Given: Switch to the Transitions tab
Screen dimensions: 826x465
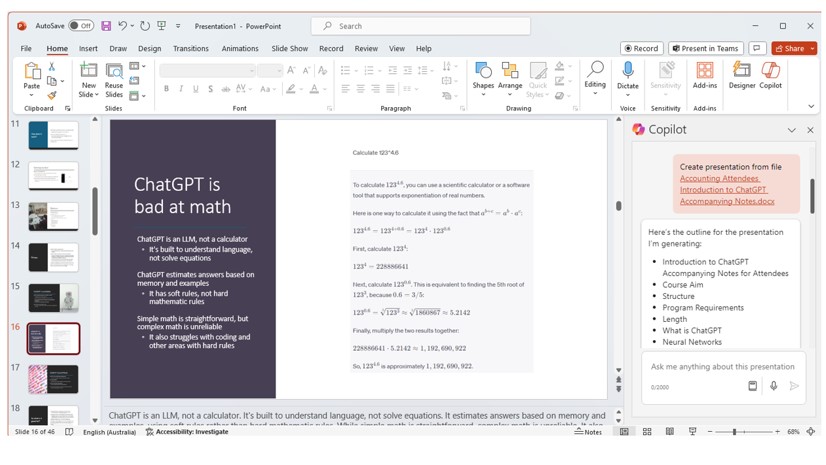Looking at the screenshot, I should 190,48.
